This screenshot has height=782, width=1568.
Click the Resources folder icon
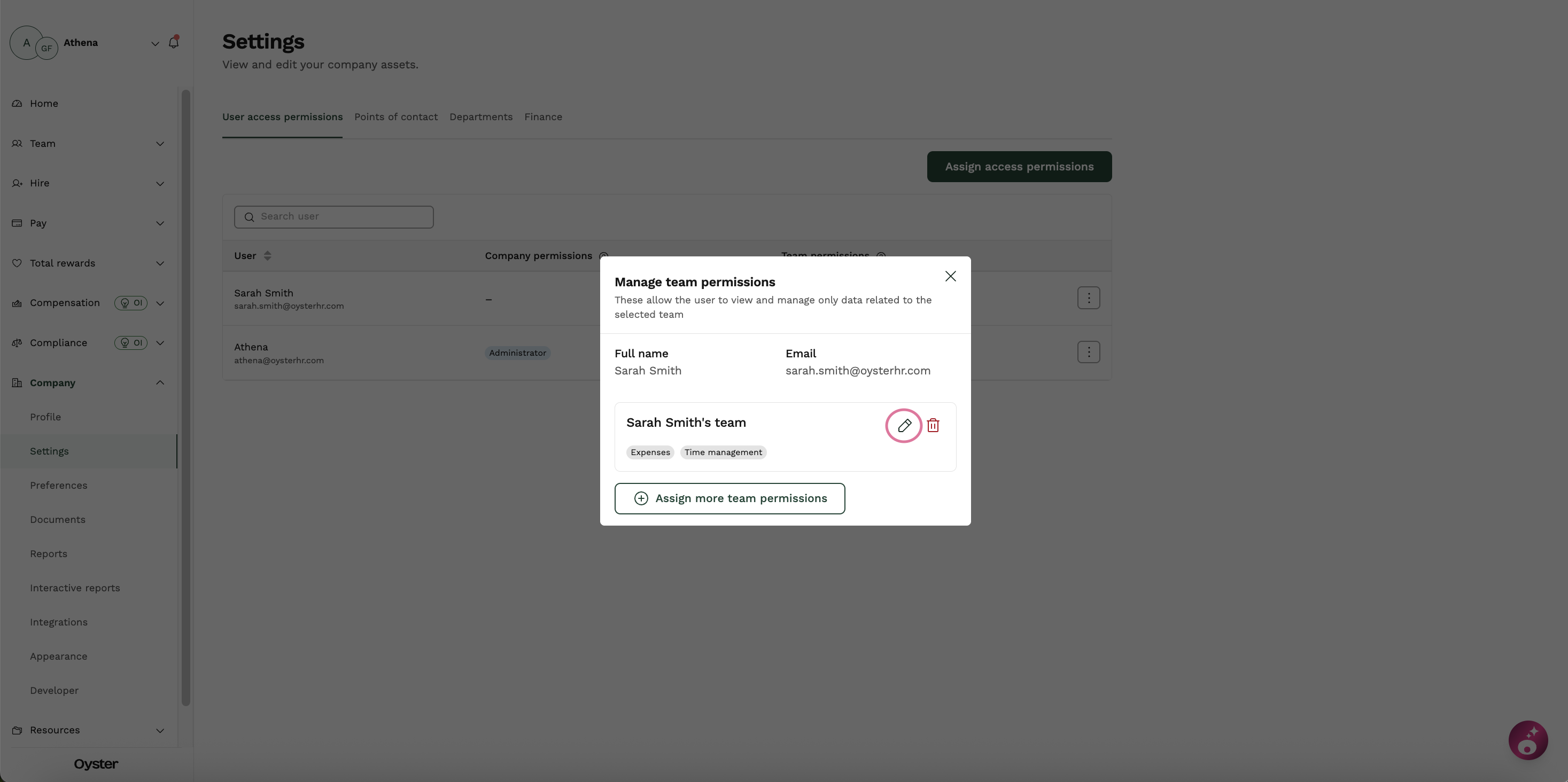pyautogui.click(x=17, y=730)
